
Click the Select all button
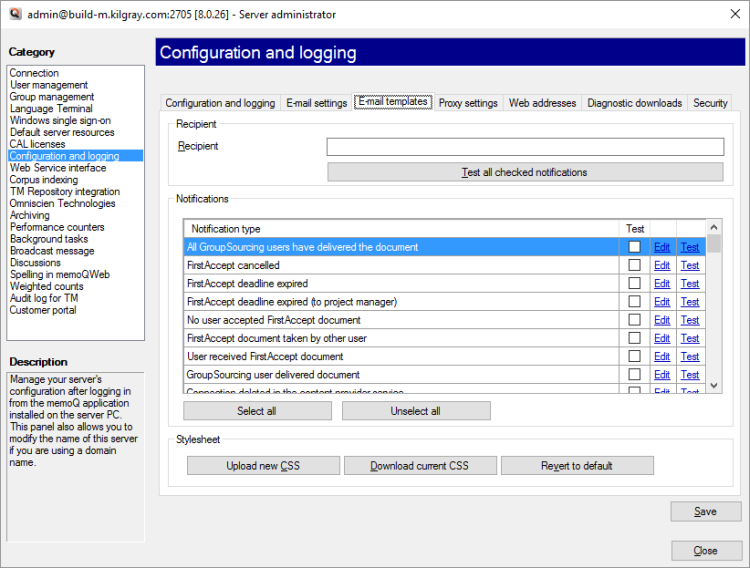tap(257, 411)
